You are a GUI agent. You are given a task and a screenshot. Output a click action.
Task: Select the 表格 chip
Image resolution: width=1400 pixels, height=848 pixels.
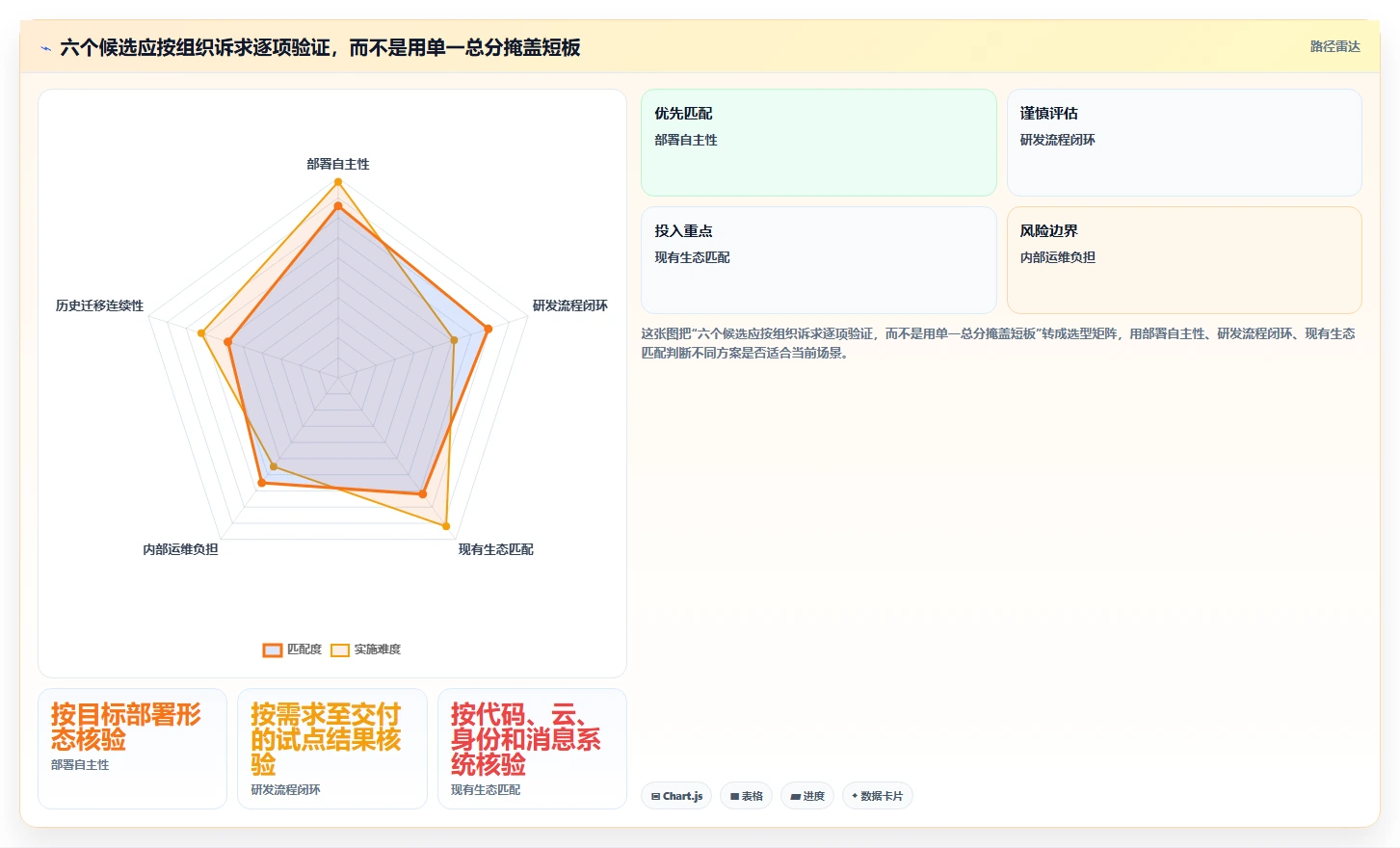point(746,796)
